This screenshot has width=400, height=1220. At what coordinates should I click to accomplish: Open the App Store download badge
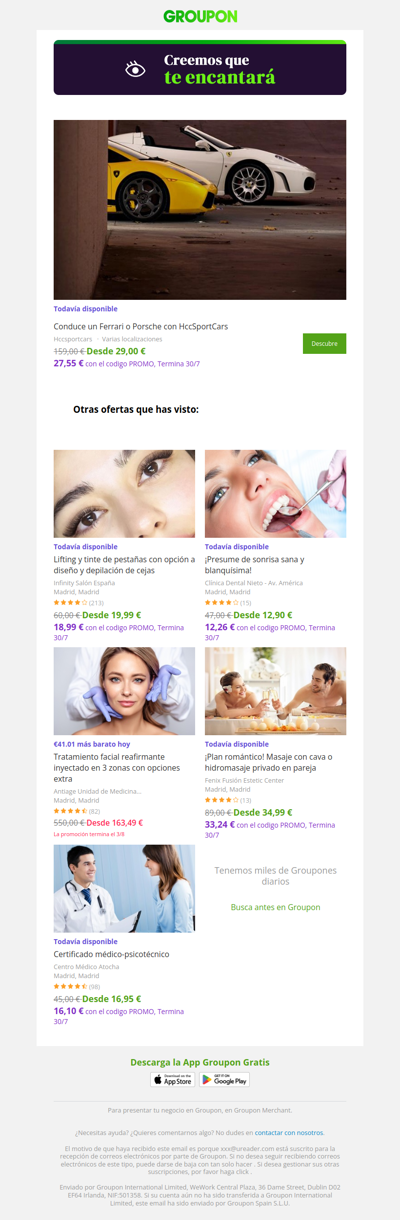[173, 1080]
